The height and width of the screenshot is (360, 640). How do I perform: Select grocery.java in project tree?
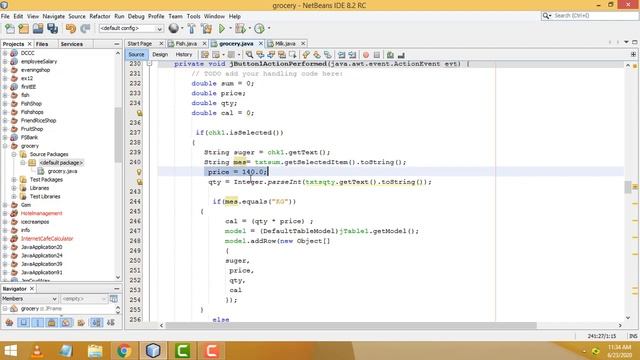[62, 171]
